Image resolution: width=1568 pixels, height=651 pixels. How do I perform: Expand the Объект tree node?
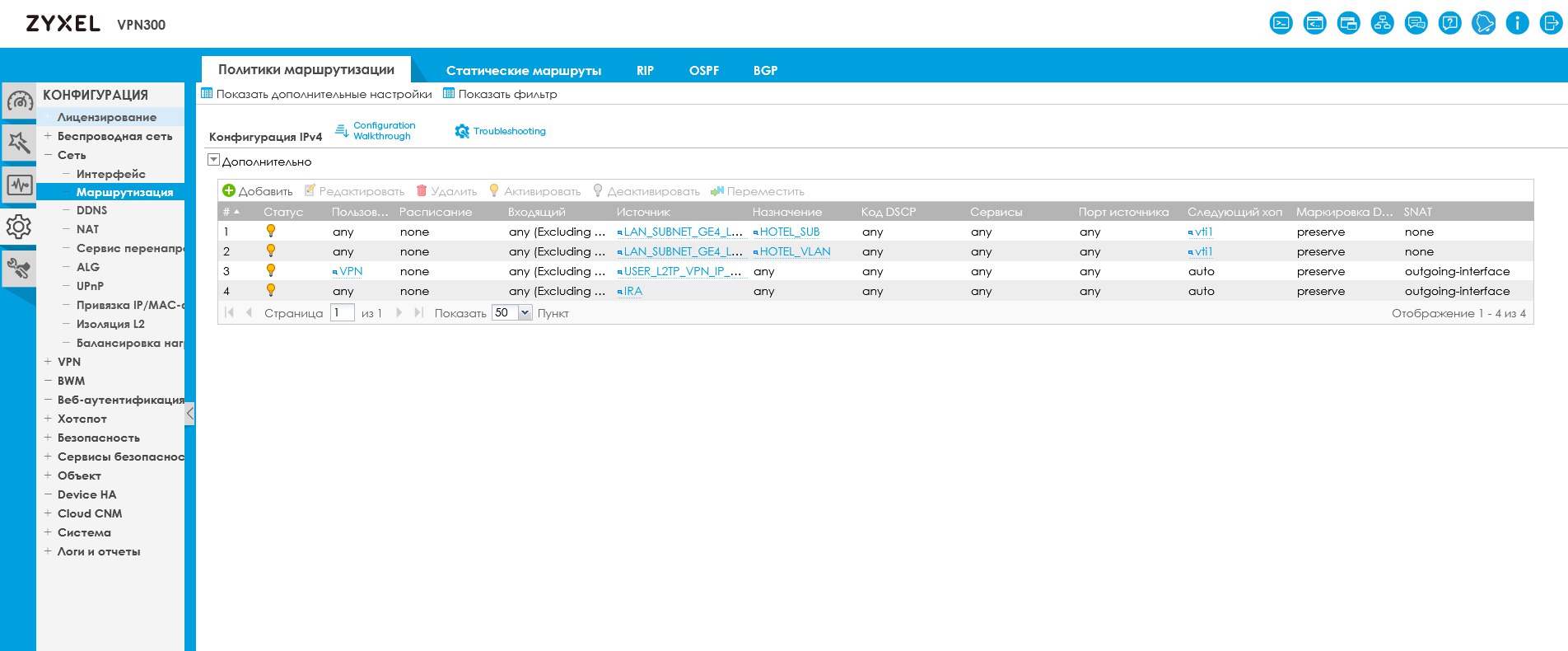coord(48,475)
